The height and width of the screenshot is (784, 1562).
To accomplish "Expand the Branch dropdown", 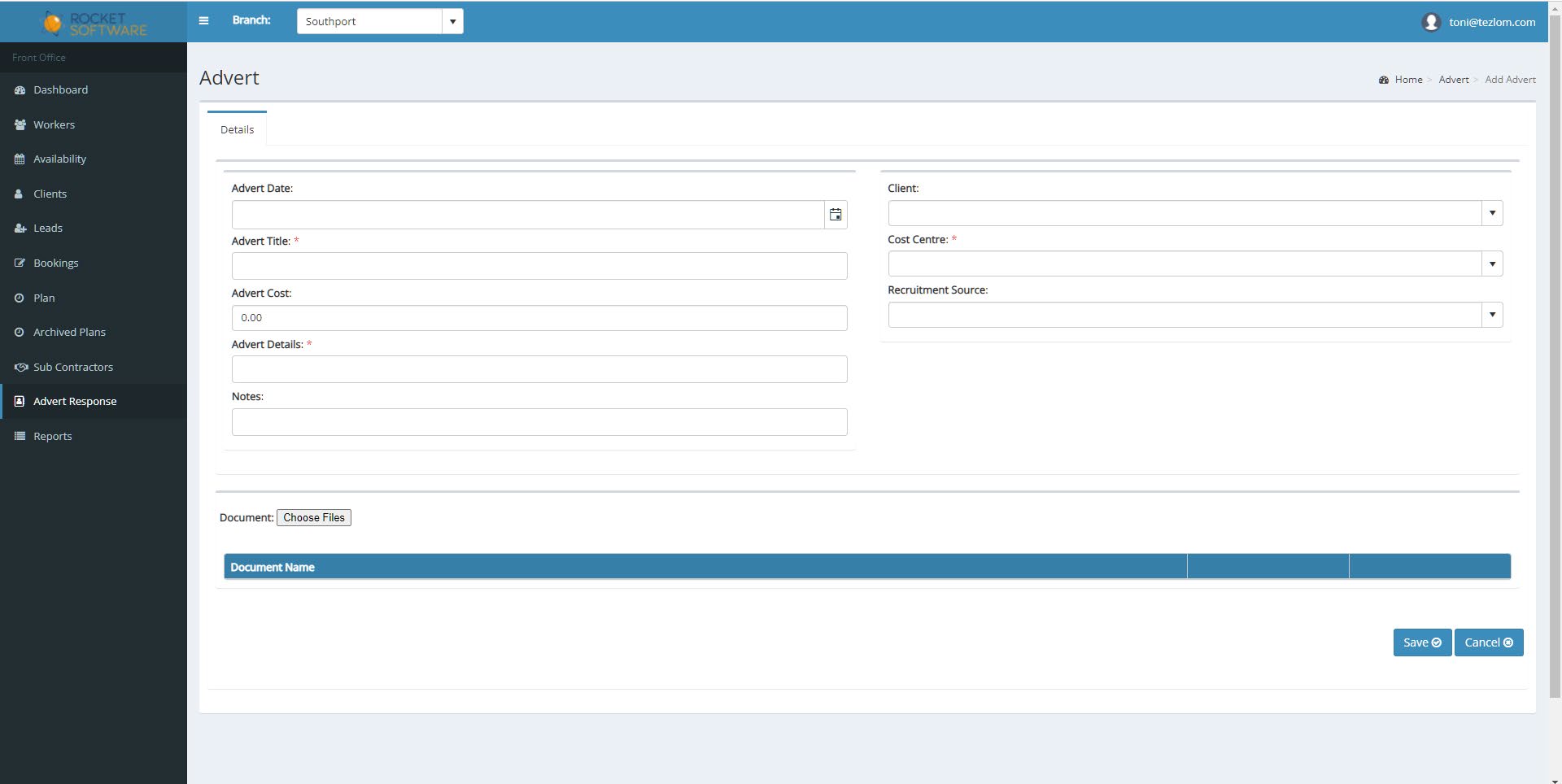I will point(452,22).
